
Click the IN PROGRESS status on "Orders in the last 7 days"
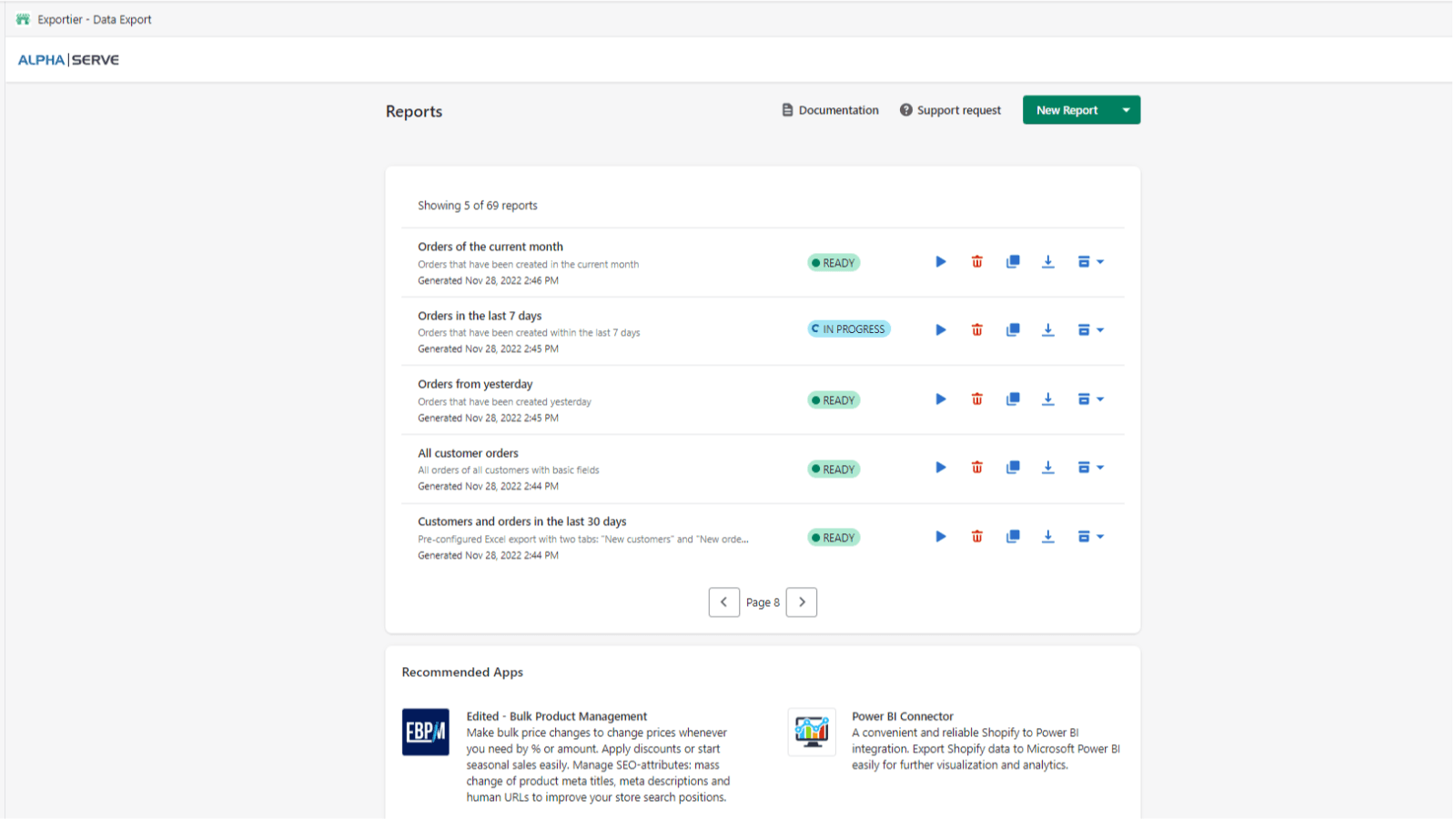(847, 329)
